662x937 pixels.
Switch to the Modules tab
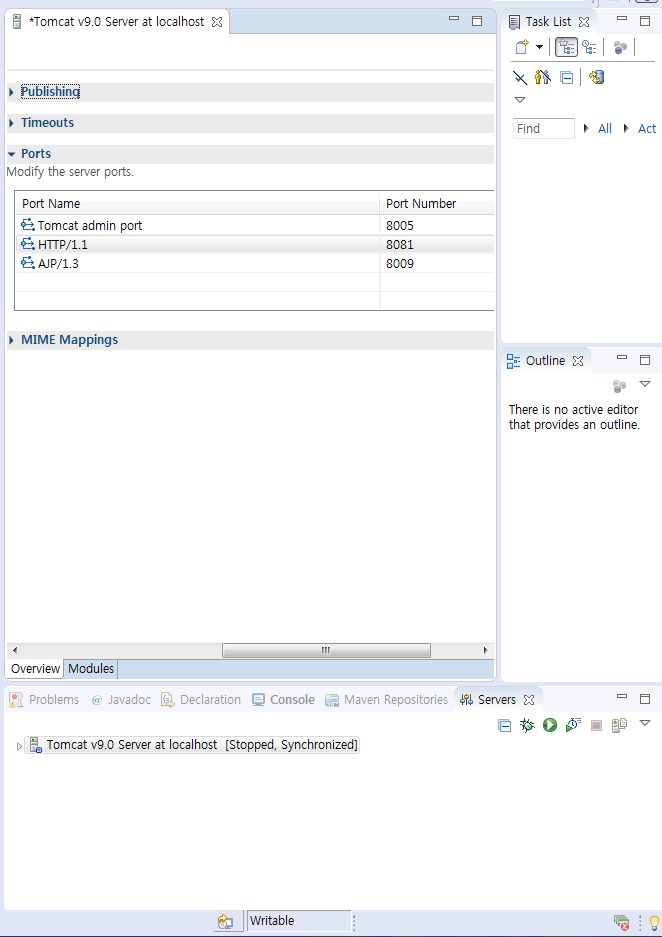coord(91,669)
